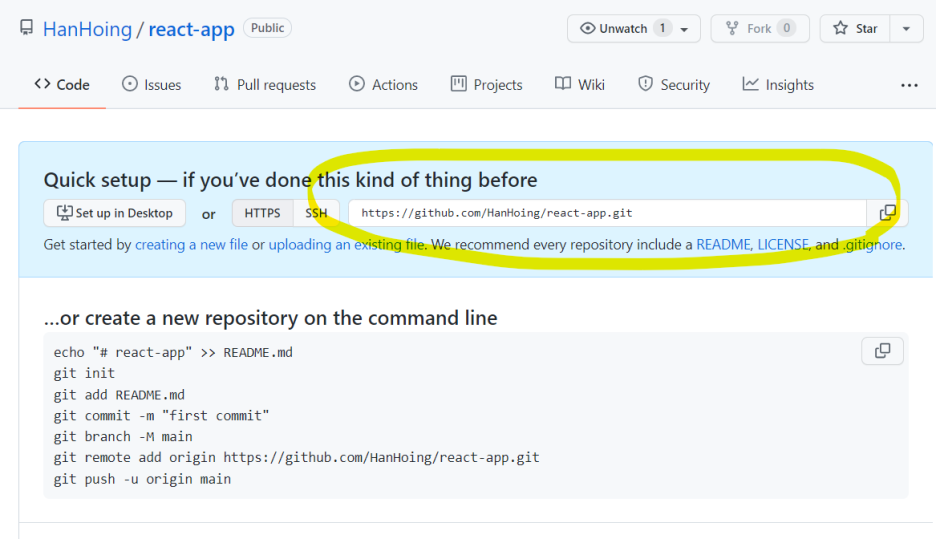Click the Issues circle-dot icon

(130, 84)
